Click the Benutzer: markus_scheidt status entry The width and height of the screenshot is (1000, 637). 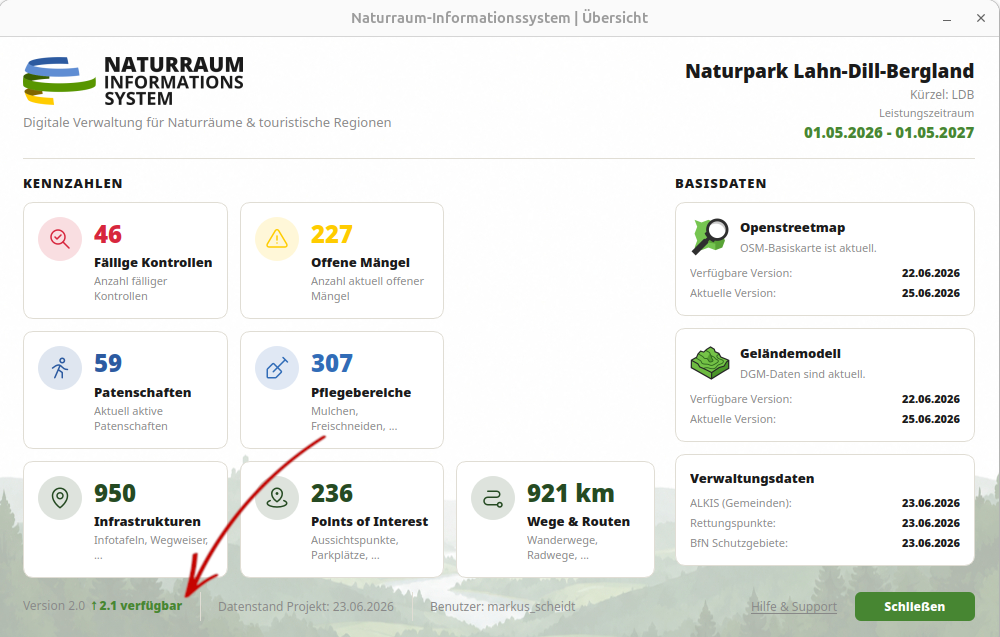coord(503,606)
